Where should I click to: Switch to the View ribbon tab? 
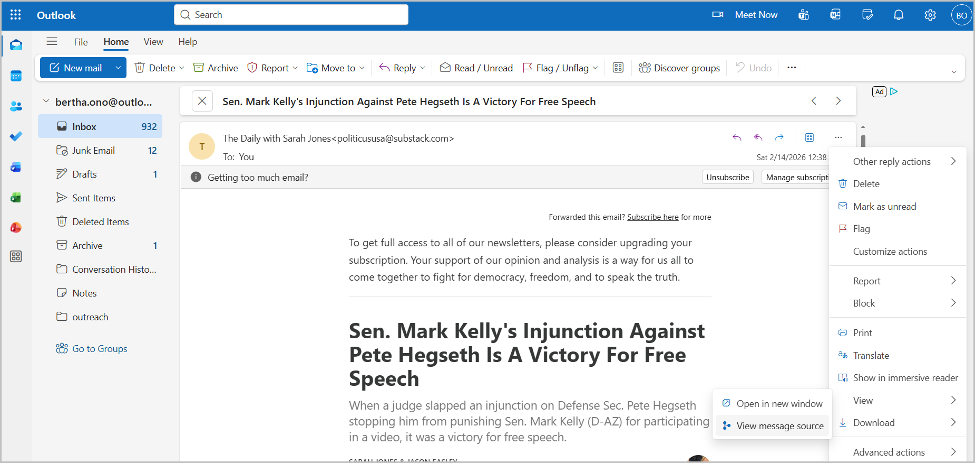click(153, 42)
